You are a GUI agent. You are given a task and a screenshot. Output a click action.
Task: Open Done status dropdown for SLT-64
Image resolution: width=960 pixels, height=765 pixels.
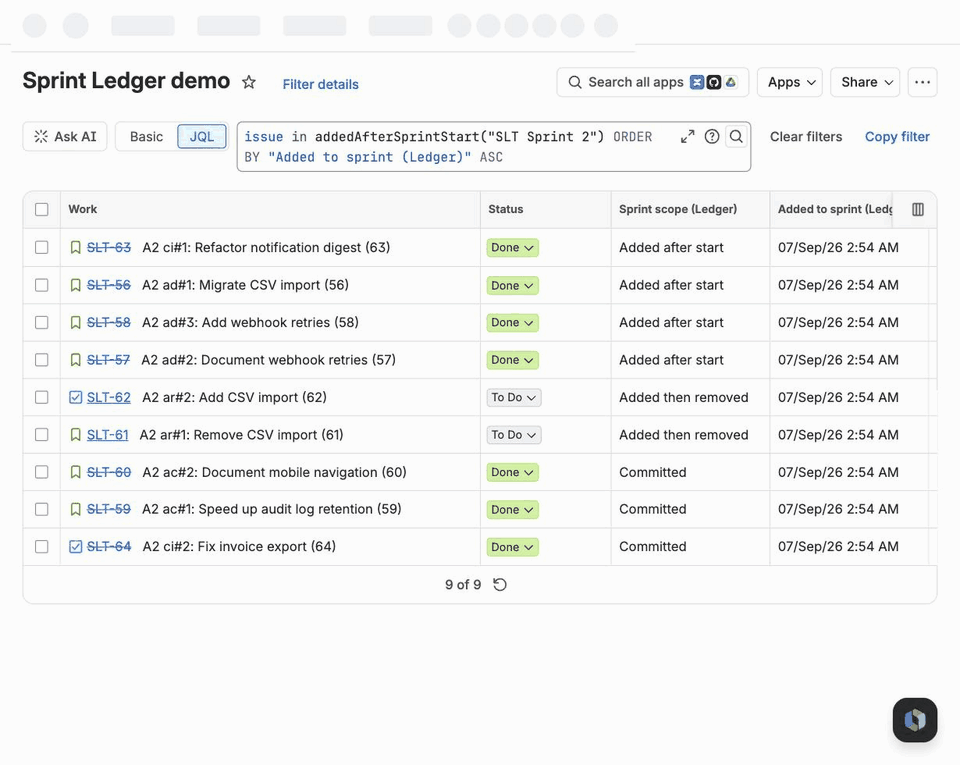[x=512, y=547]
